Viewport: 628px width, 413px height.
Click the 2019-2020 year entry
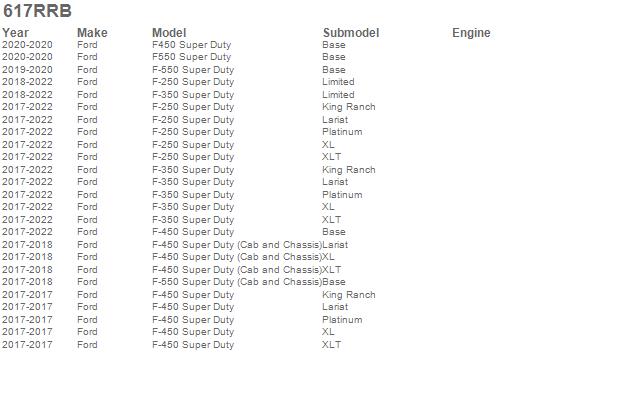(27, 70)
